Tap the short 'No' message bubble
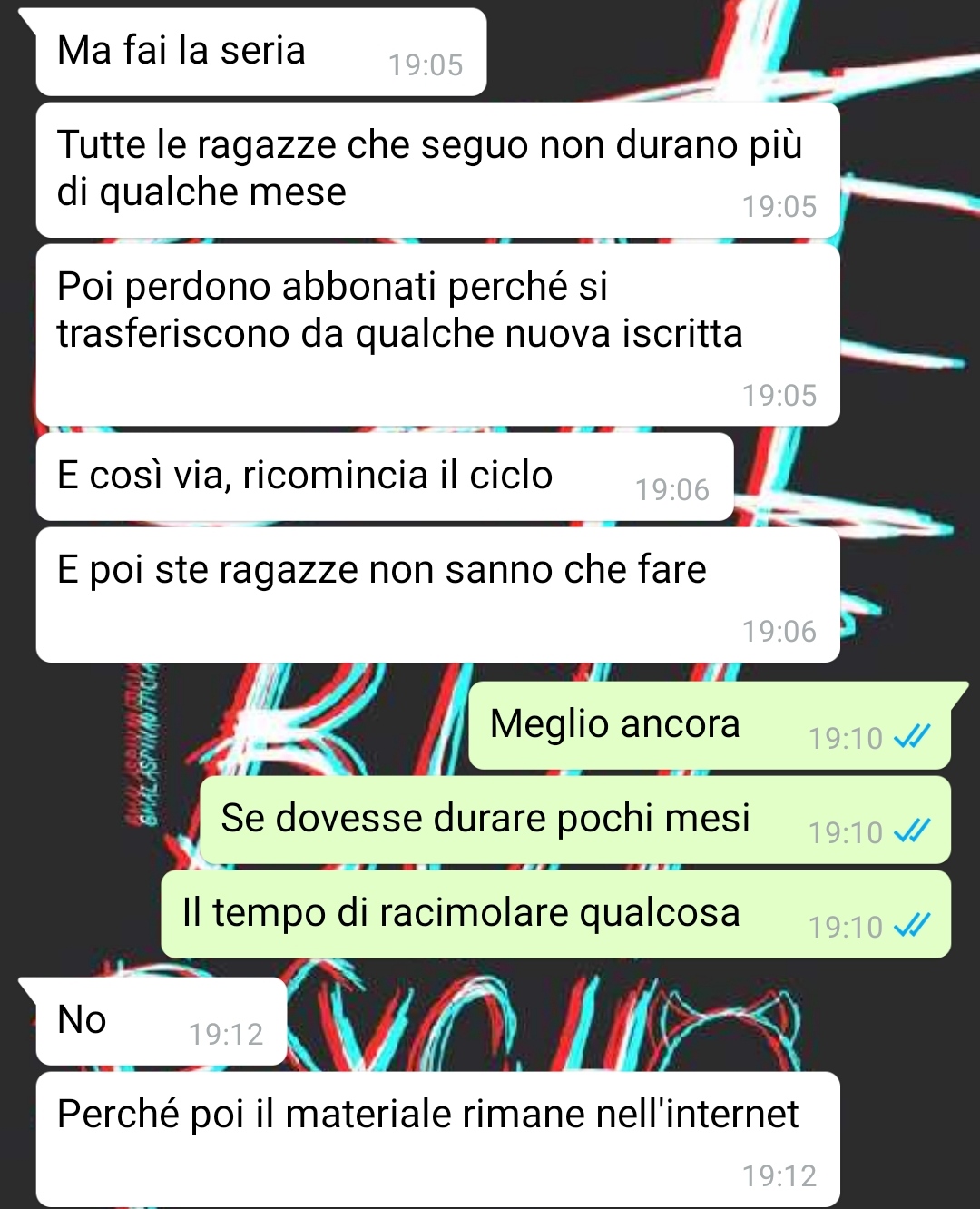The image size is (980, 1209). click(x=162, y=1021)
